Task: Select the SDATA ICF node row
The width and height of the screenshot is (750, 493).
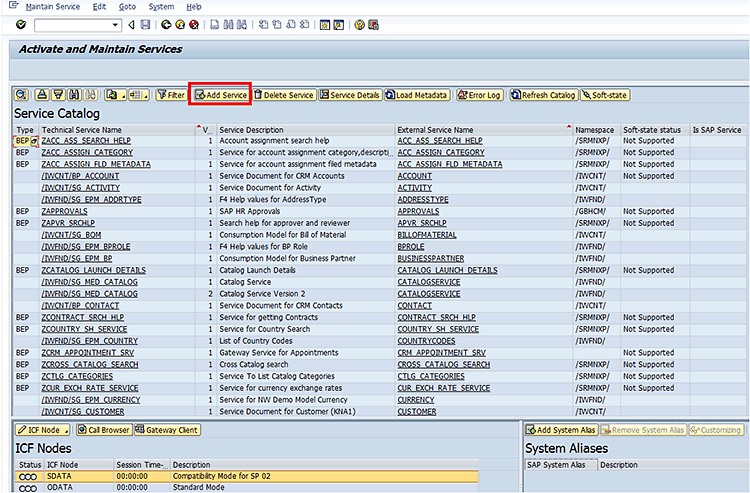Action: coord(59,476)
